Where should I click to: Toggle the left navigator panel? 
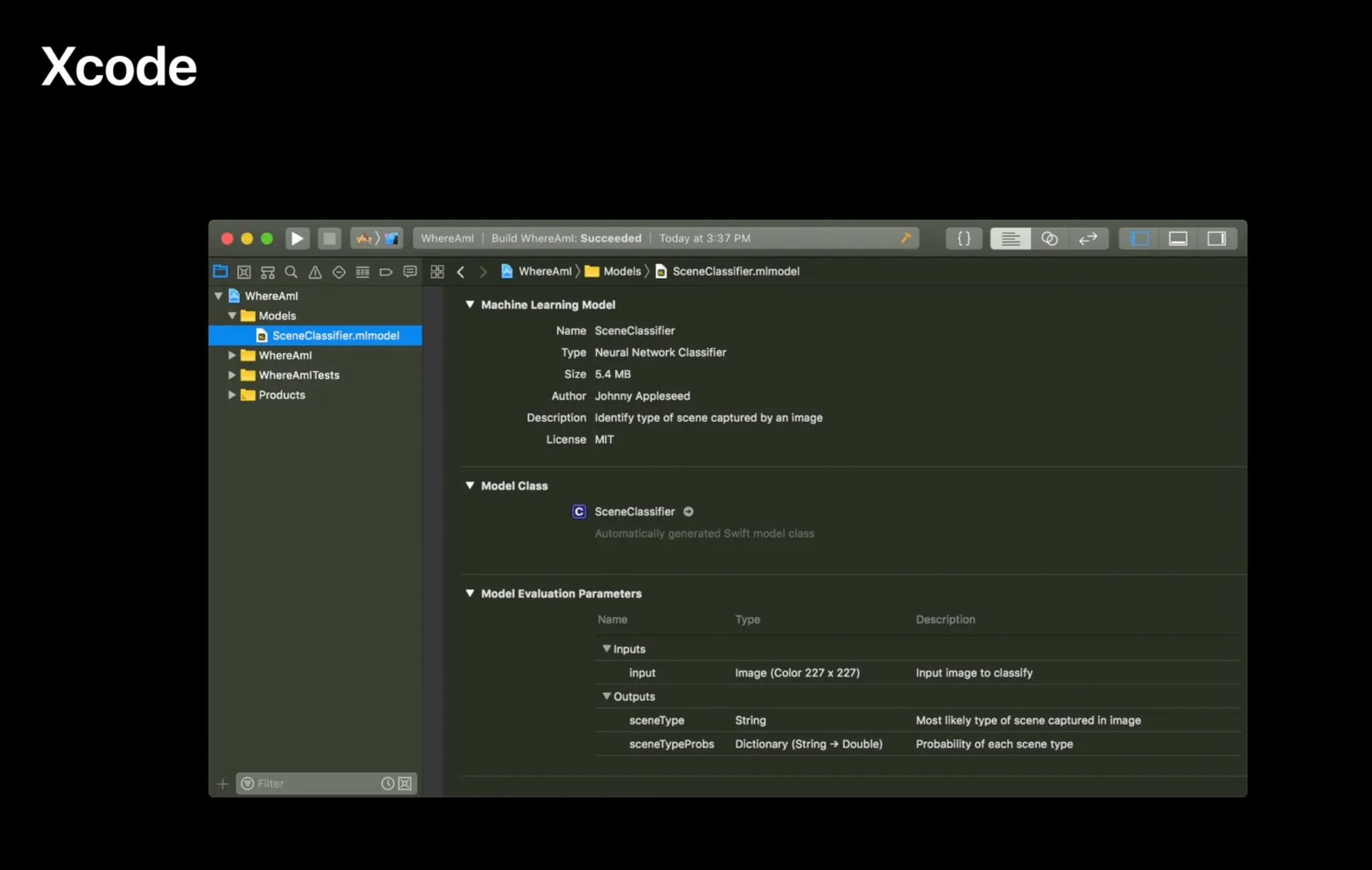(x=1140, y=239)
